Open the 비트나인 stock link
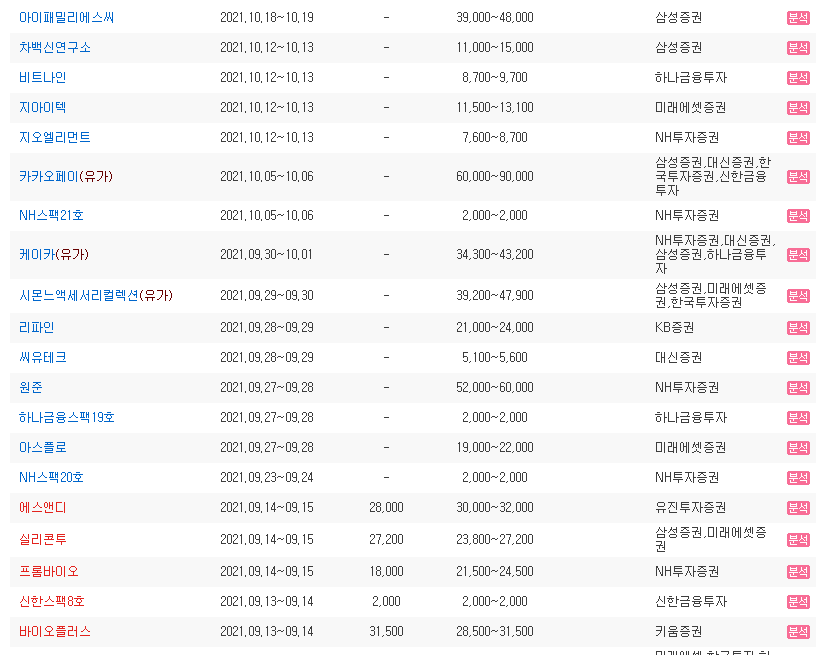The width and height of the screenshot is (819, 655). pyautogui.click(x=43, y=77)
